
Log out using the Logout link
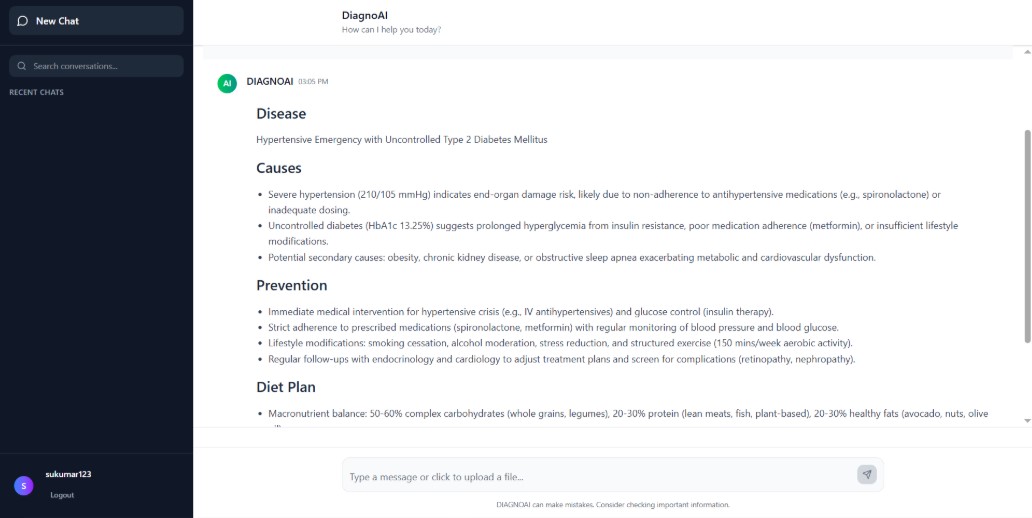point(62,495)
